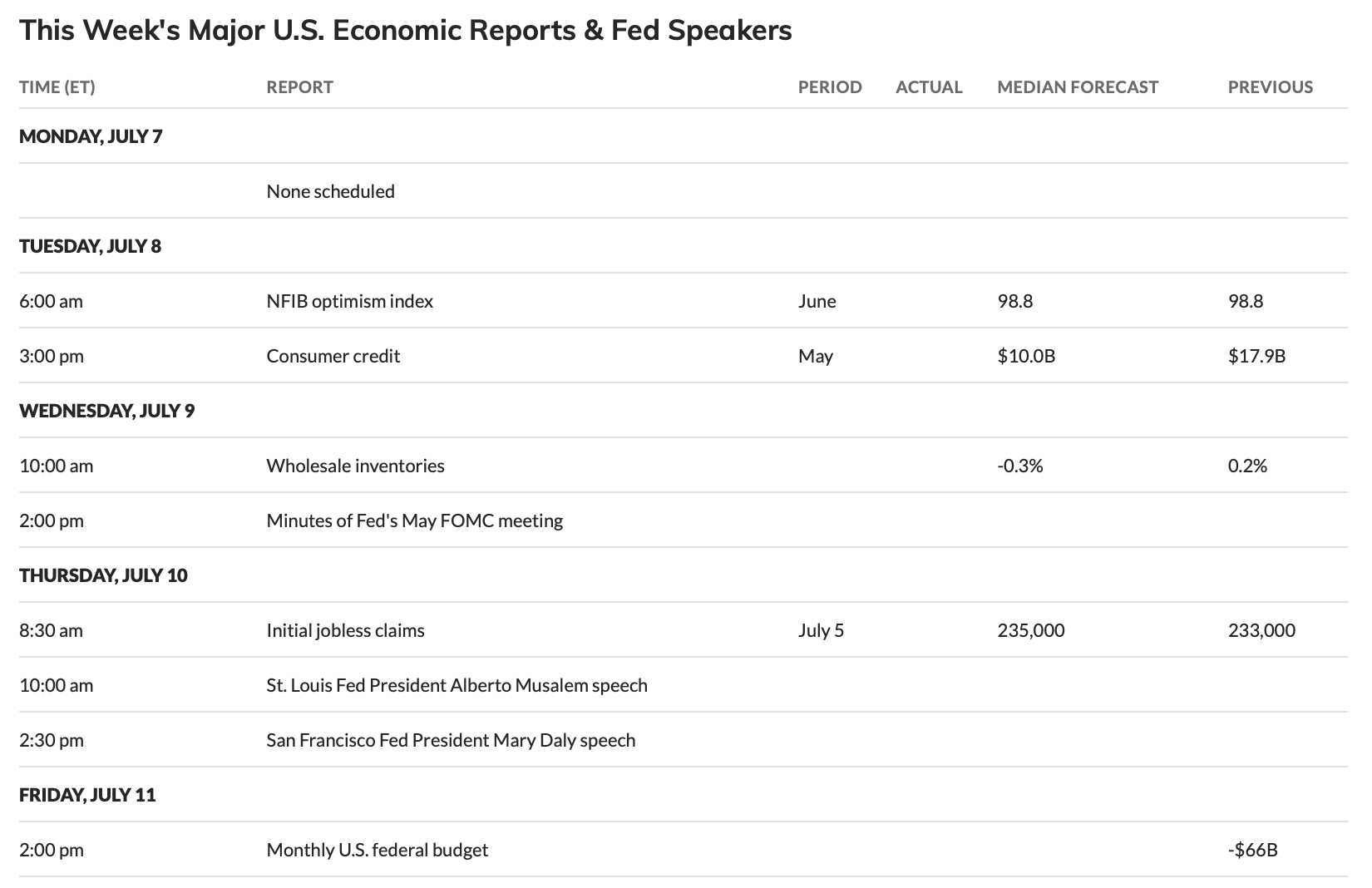Click the Monday, July 7 day heading
Viewport: 1372px width, 888px height.
pyautogui.click(x=91, y=136)
